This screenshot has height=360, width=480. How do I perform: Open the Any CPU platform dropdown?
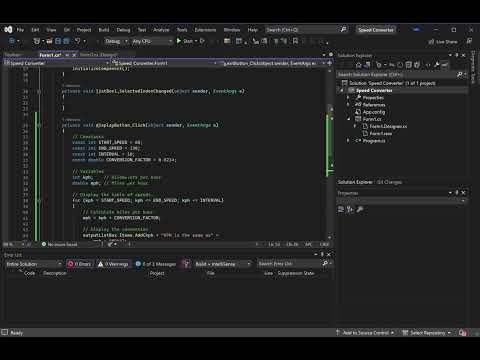tap(152, 41)
